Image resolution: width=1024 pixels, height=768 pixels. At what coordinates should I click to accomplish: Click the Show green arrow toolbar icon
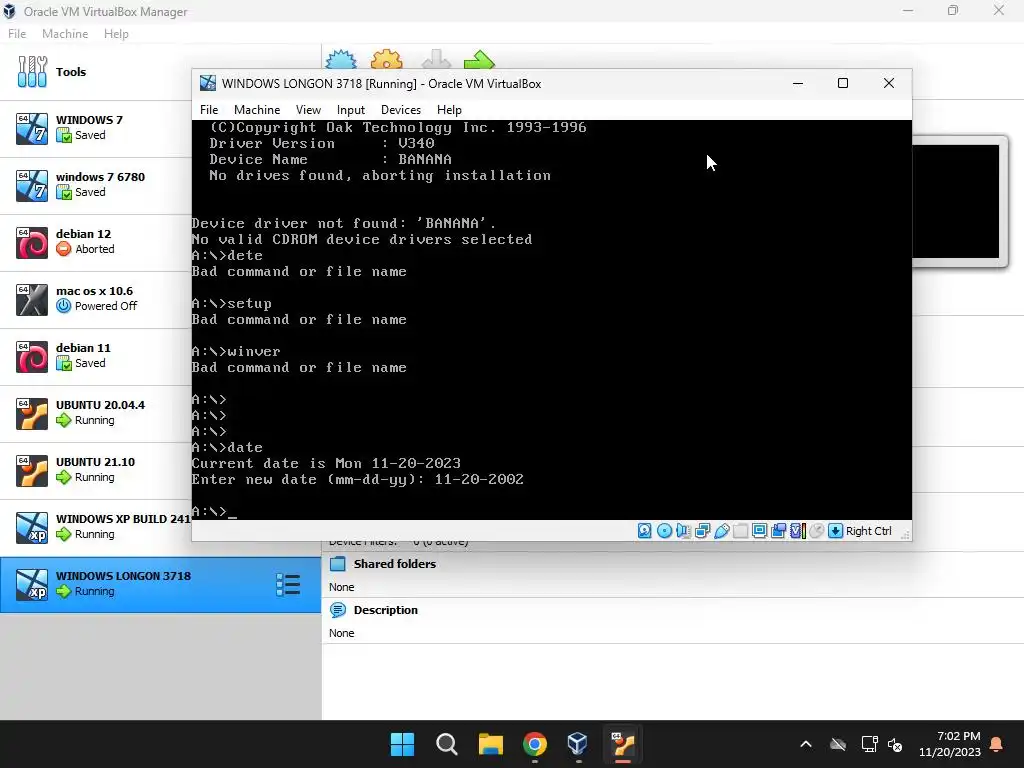pyautogui.click(x=479, y=60)
